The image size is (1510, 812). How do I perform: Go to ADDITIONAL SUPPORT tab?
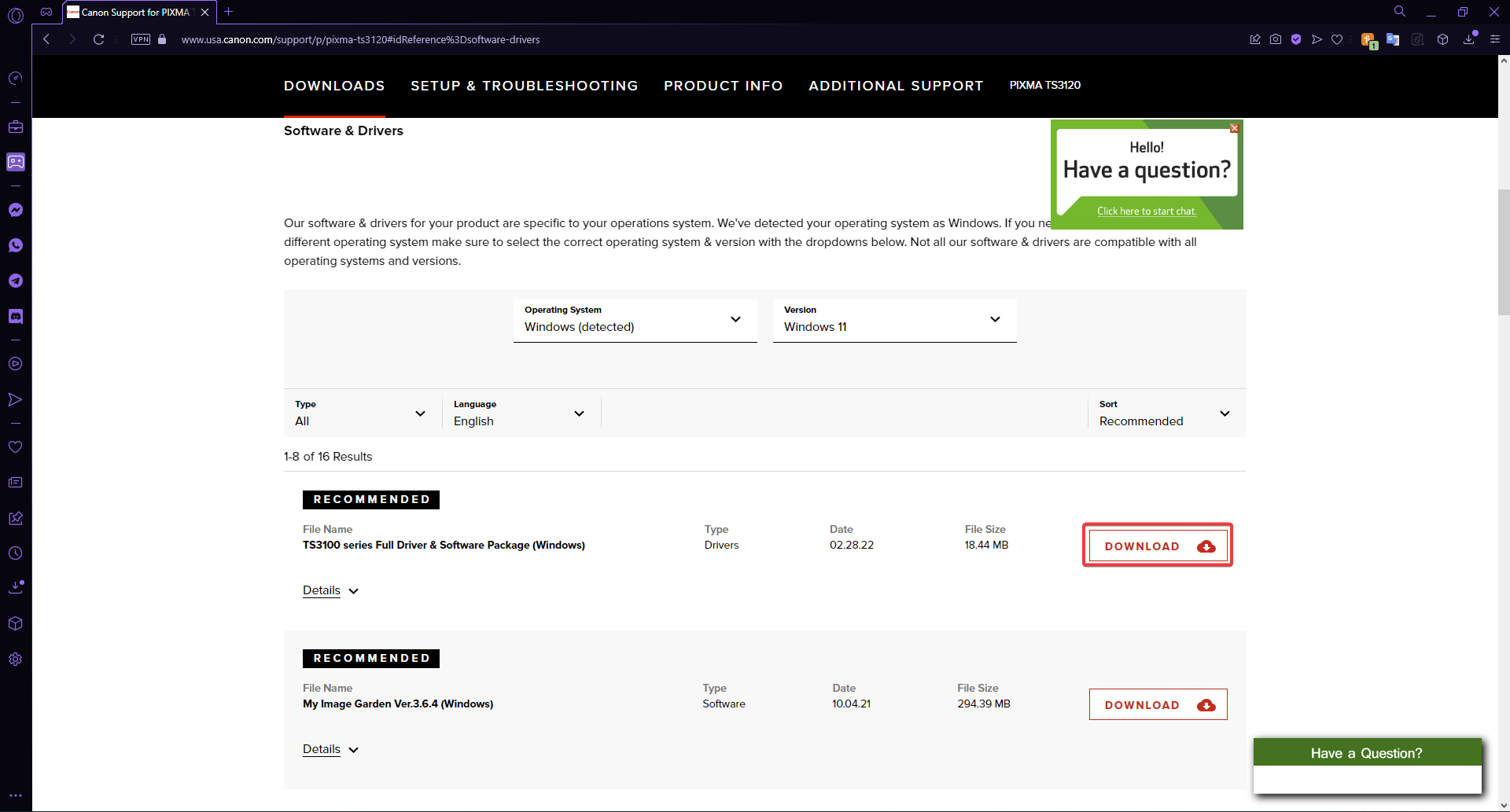(x=896, y=86)
